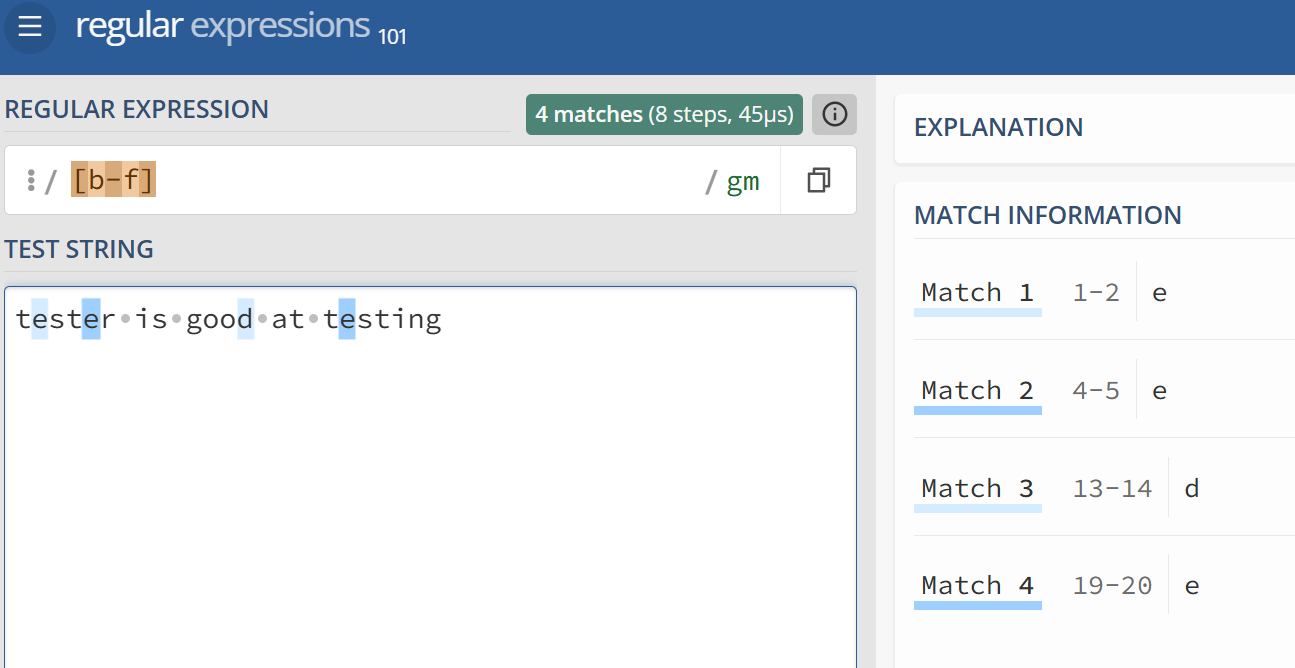The height and width of the screenshot is (668, 1295).
Task: Click the test string text area
Action: [430, 478]
